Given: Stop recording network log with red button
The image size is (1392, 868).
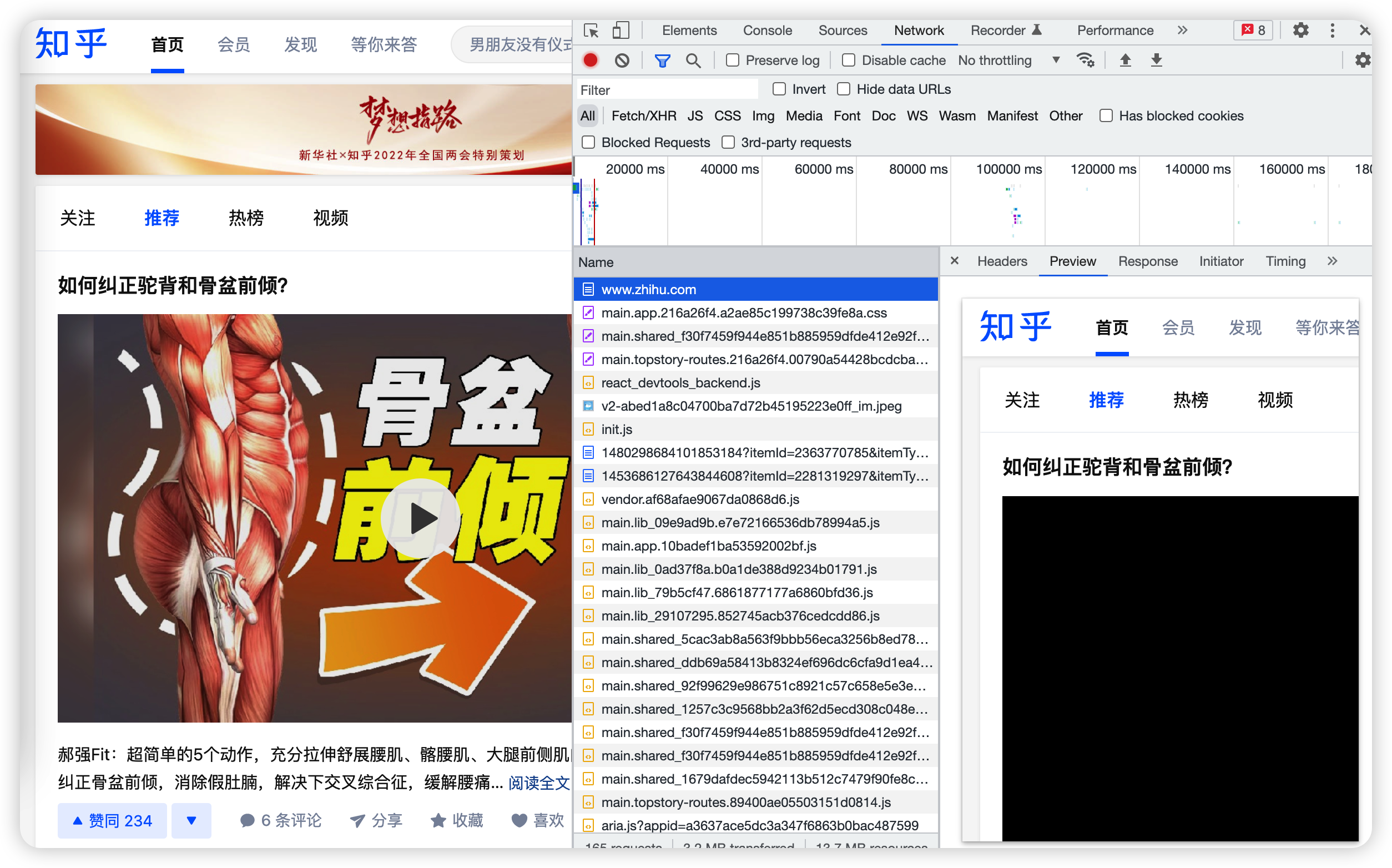Looking at the screenshot, I should click(590, 60).
